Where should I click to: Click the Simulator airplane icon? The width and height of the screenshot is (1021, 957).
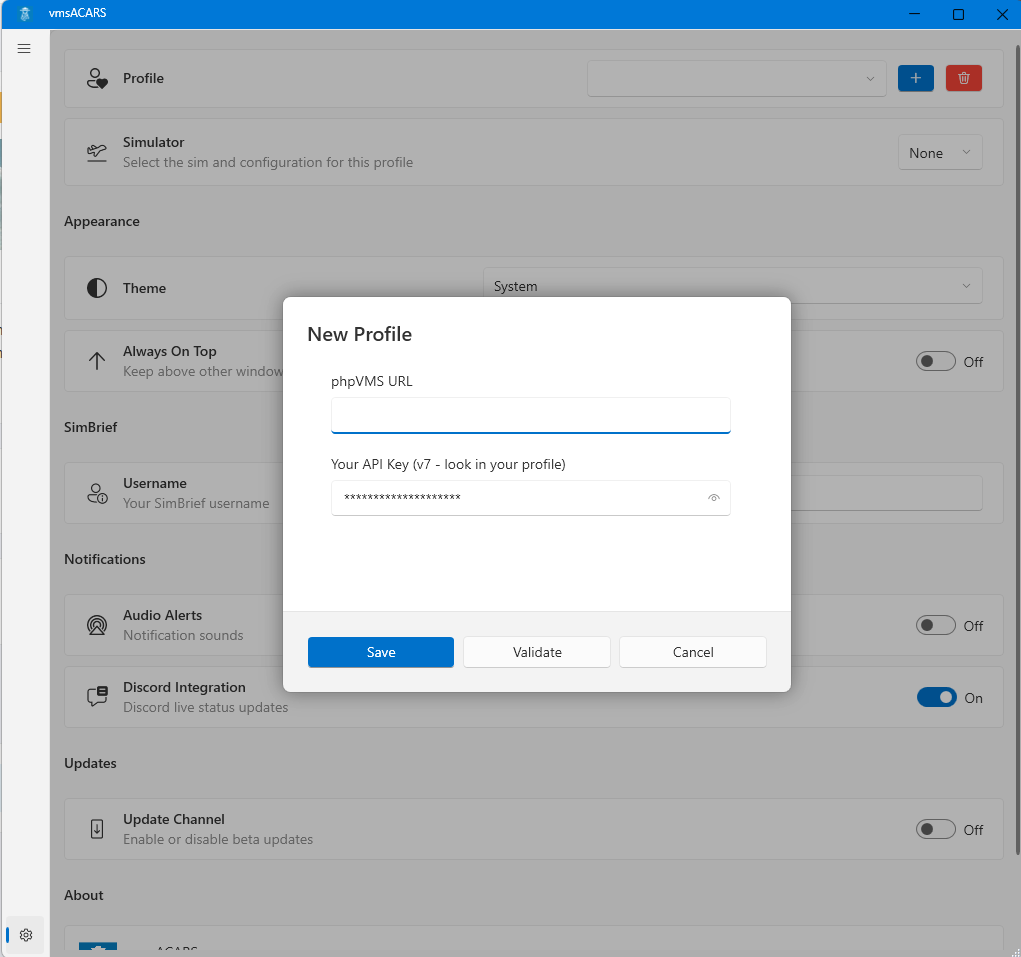(x=97, y=153)
